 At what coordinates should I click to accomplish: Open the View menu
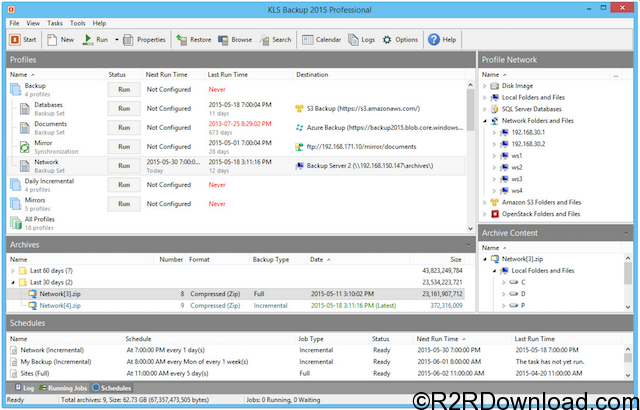pos(33,23)
